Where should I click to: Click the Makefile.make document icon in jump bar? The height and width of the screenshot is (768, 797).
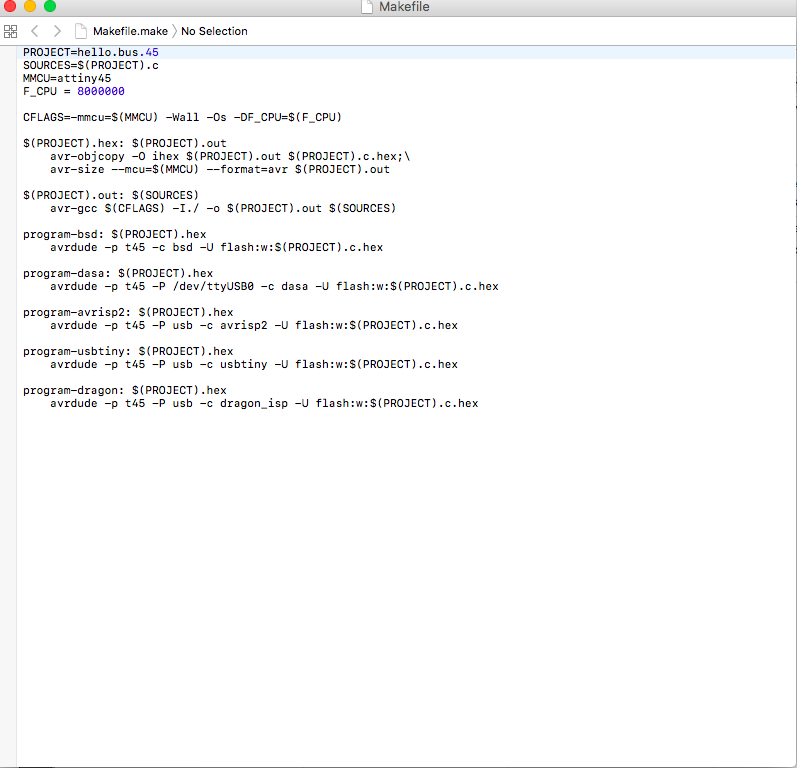(81, 32)
